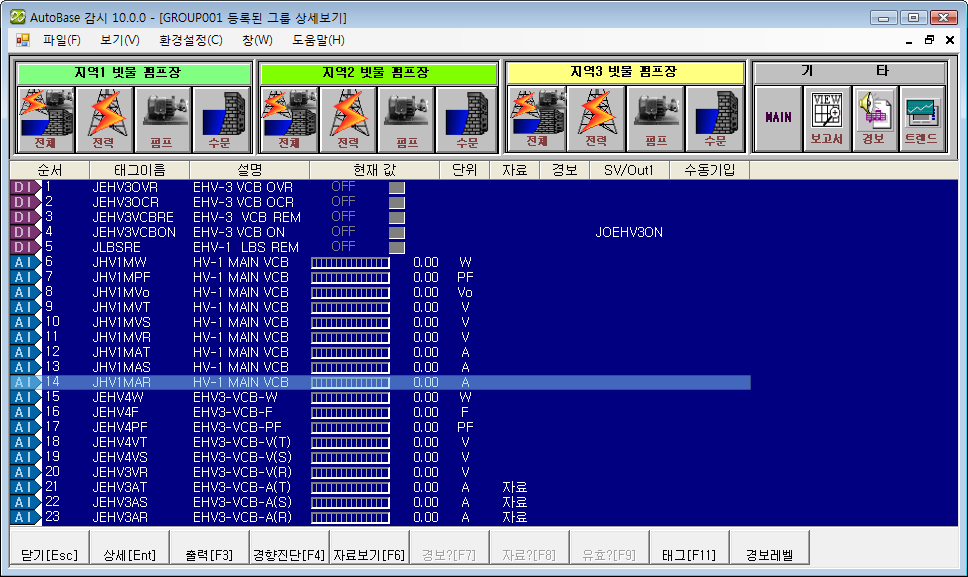Toggle JEHV3OVR OFF status indicator

click(397, 187)
